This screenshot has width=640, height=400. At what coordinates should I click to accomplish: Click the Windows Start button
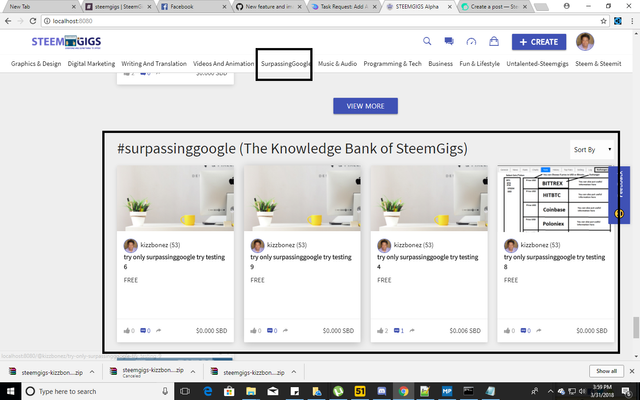(x=10, y=391)
